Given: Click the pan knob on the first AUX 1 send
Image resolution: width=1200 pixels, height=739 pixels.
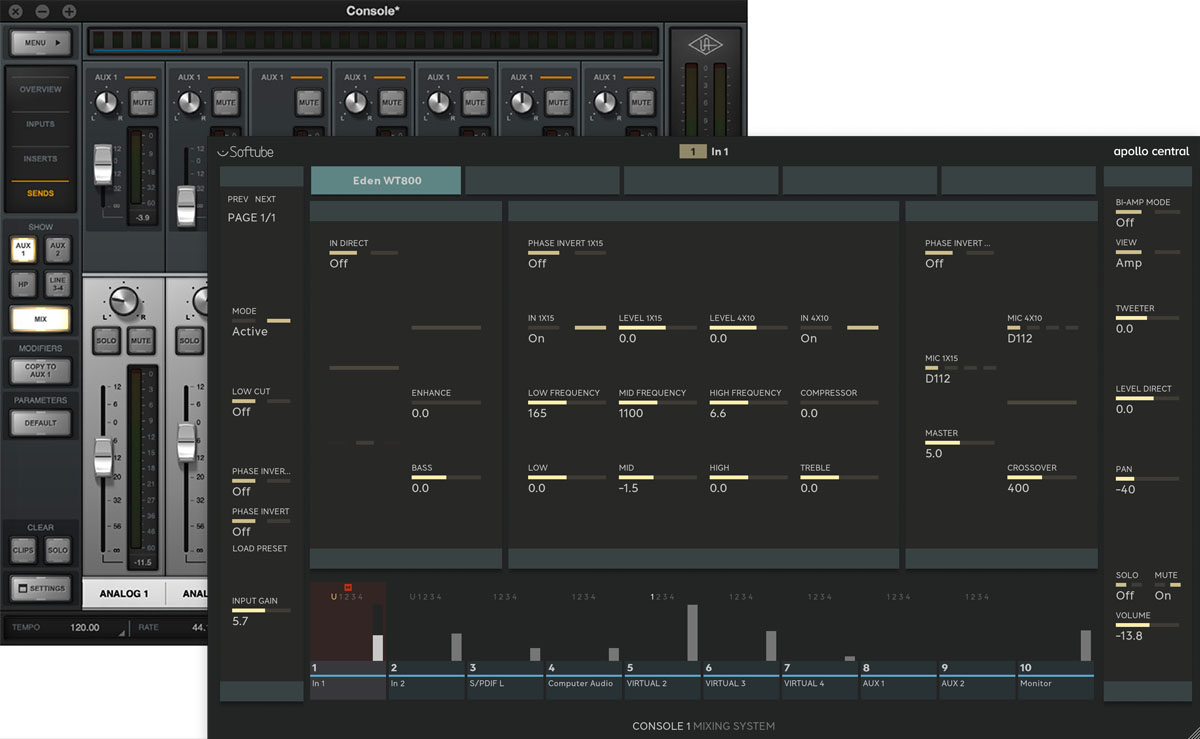Looking at the screenshot, I should pos(106,102).
